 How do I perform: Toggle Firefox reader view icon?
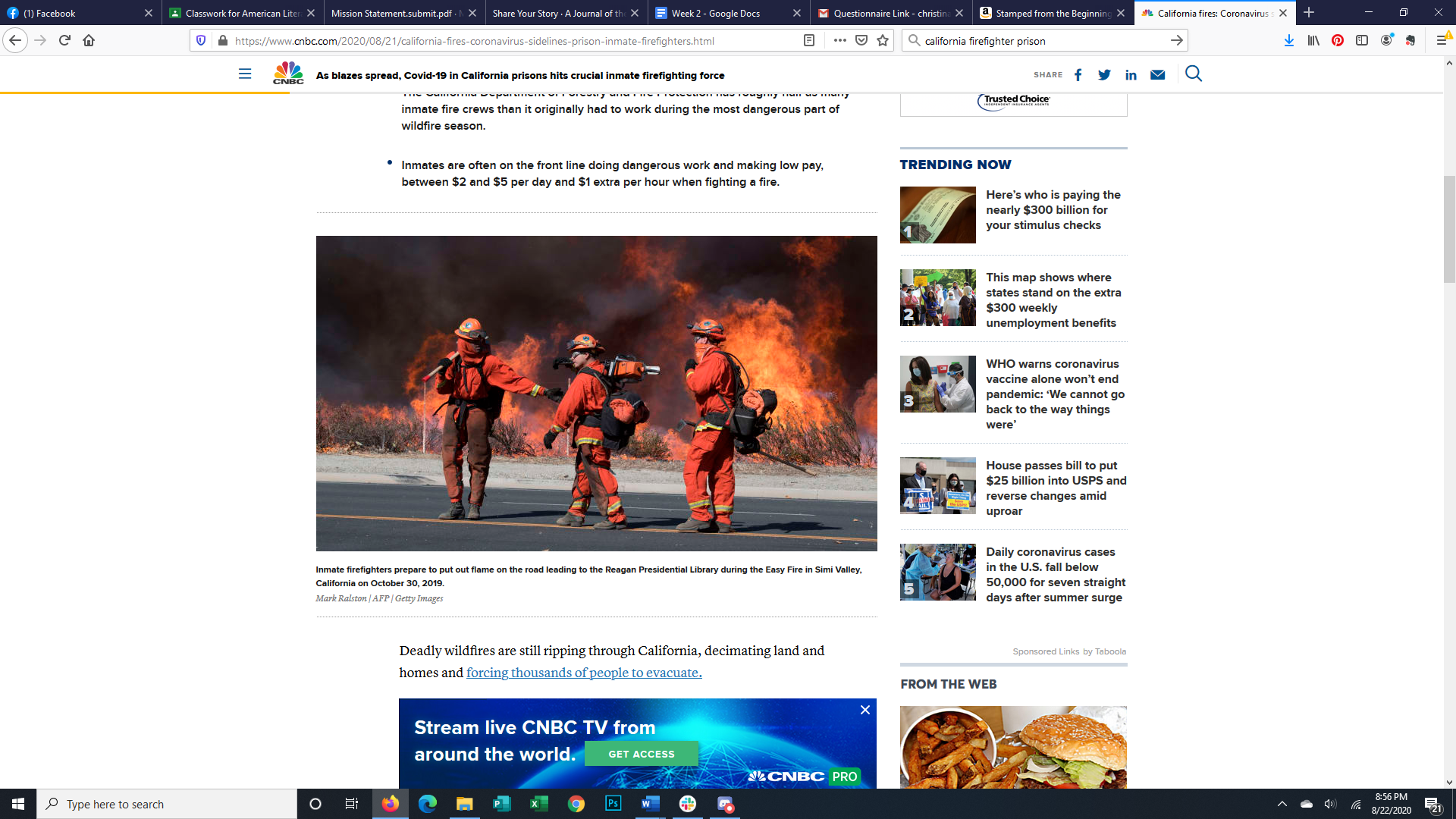click(809, 40)
